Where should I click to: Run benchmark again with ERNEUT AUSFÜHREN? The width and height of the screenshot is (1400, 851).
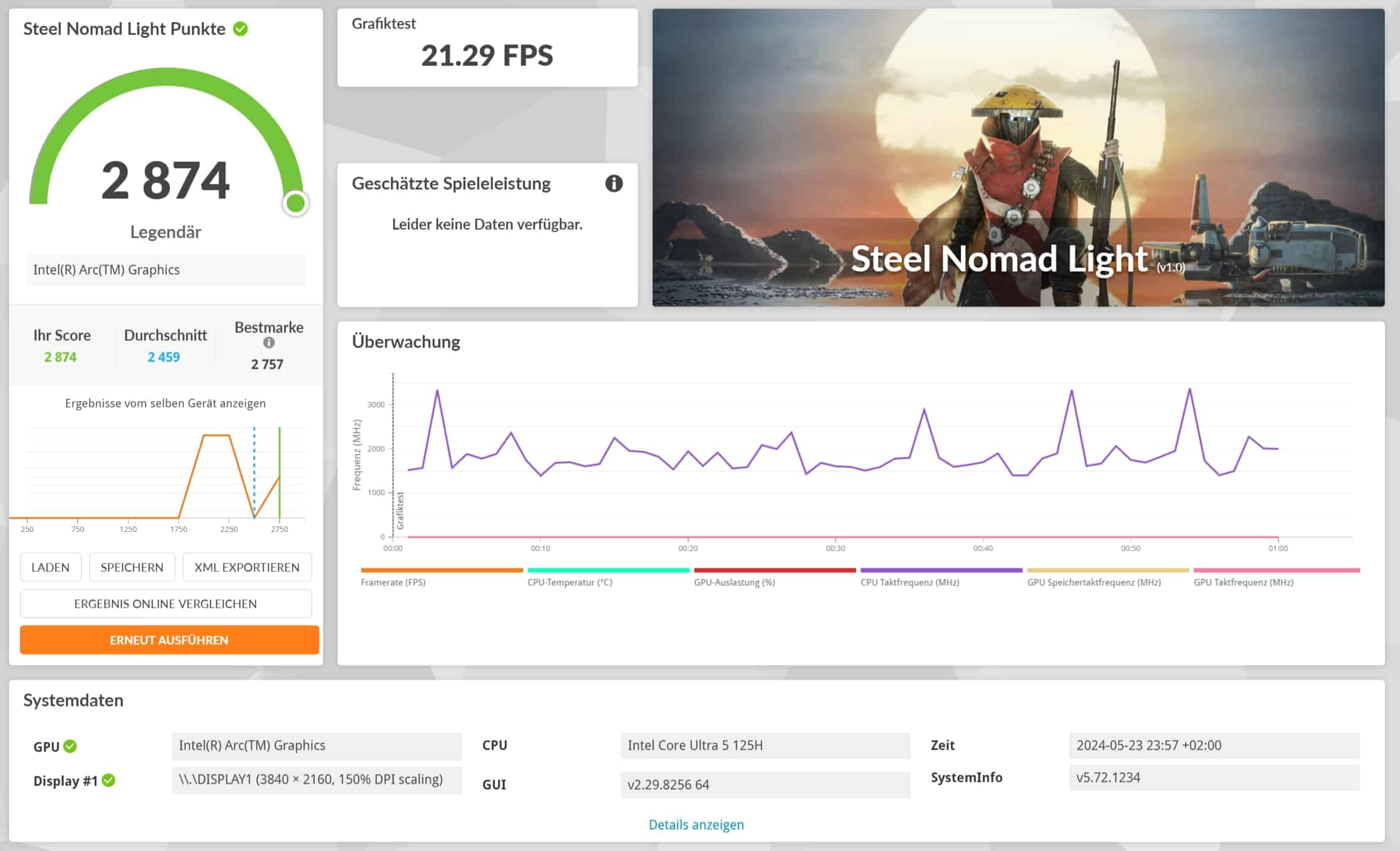point(169,640)
